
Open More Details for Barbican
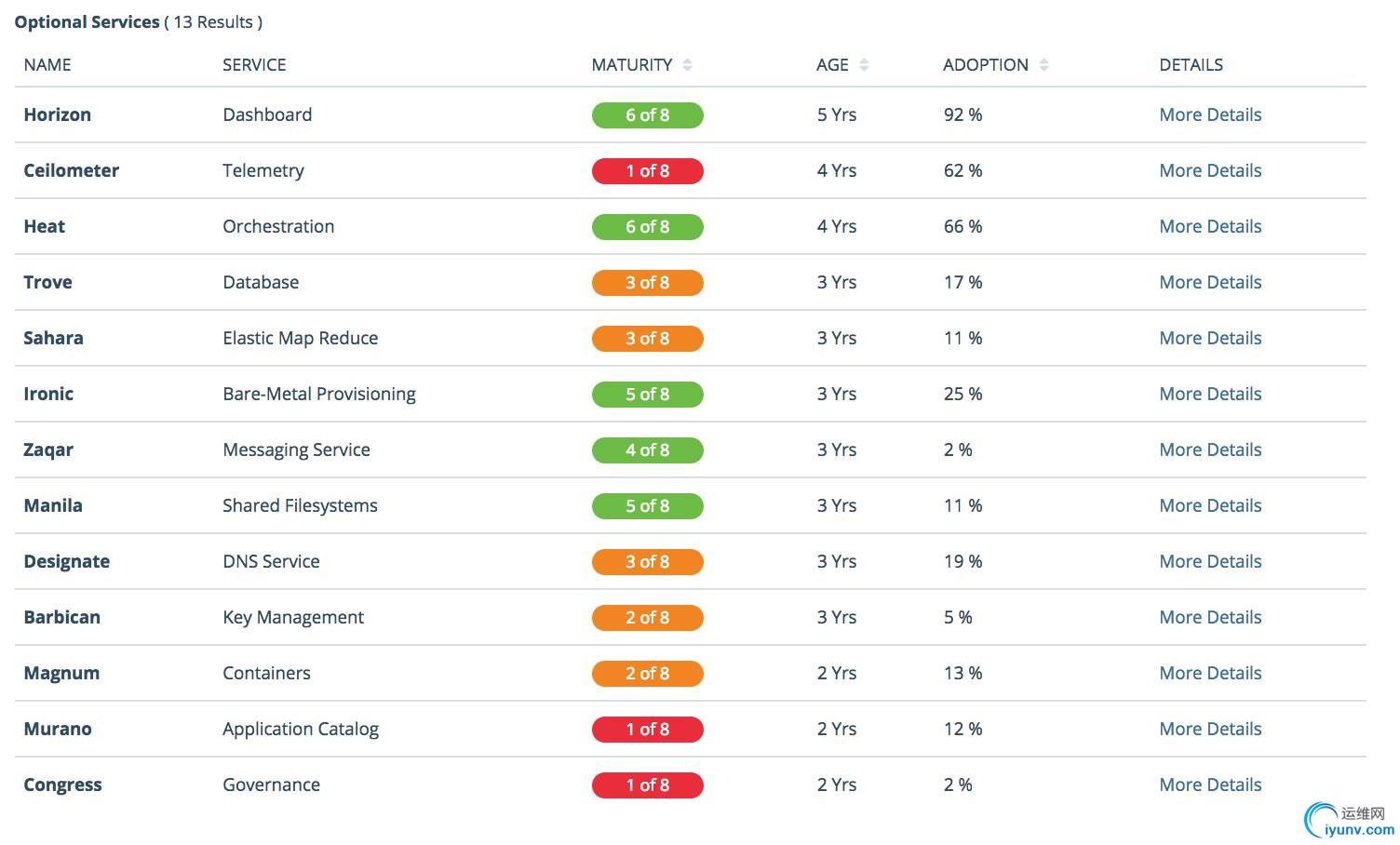(x=1210, y=618)
